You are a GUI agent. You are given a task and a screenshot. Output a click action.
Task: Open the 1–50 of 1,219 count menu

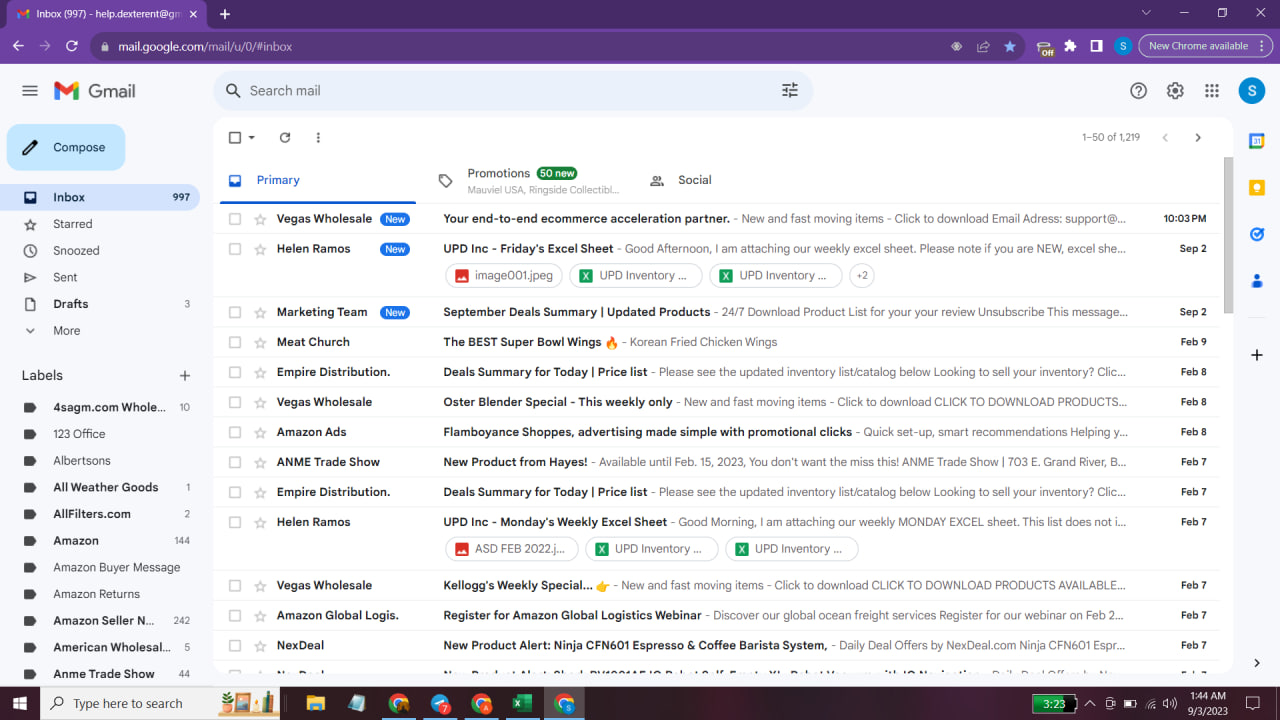click(1111, 138)
